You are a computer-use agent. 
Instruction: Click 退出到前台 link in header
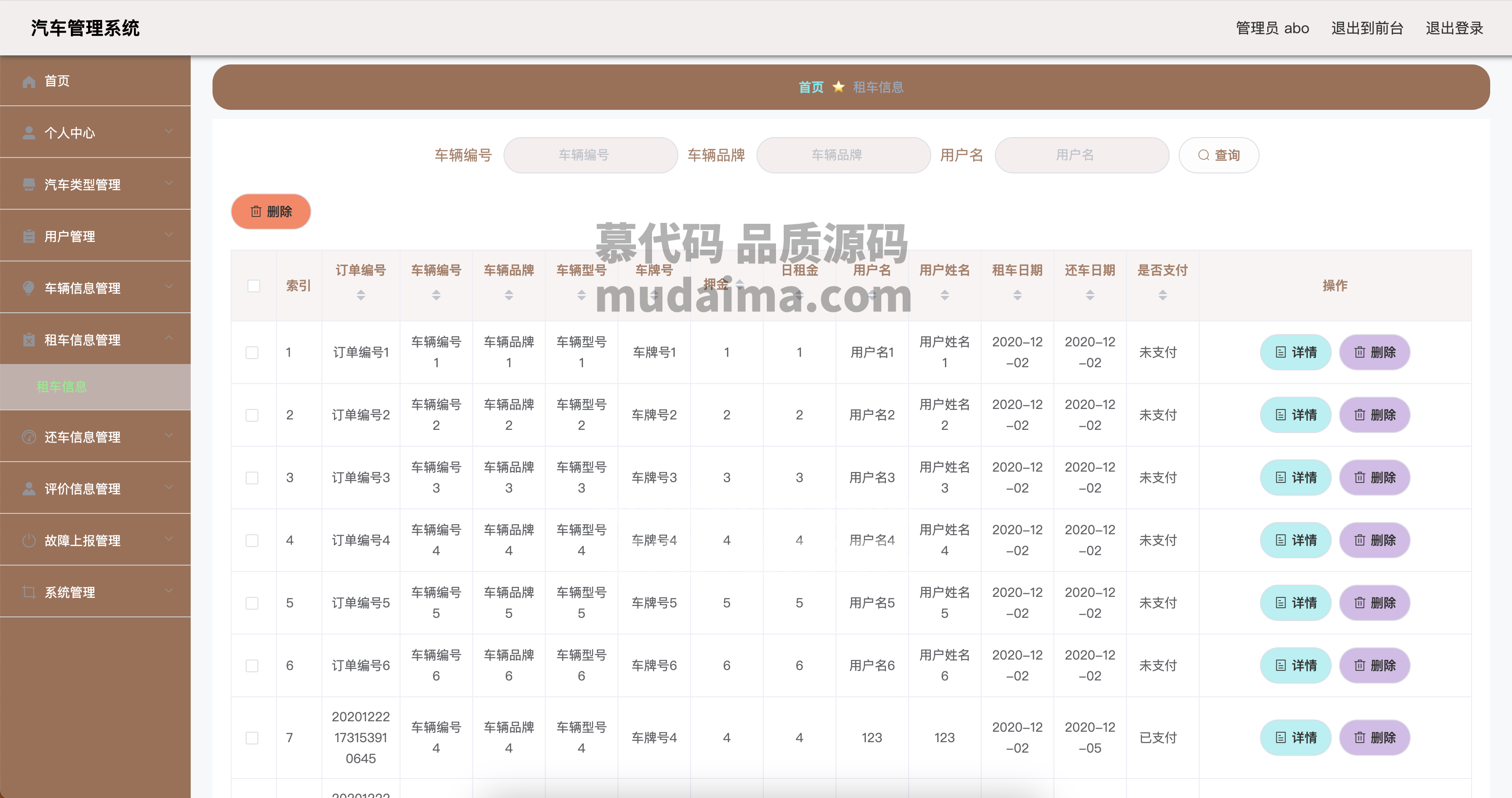pyautogui.click(x=1367, y=28)
